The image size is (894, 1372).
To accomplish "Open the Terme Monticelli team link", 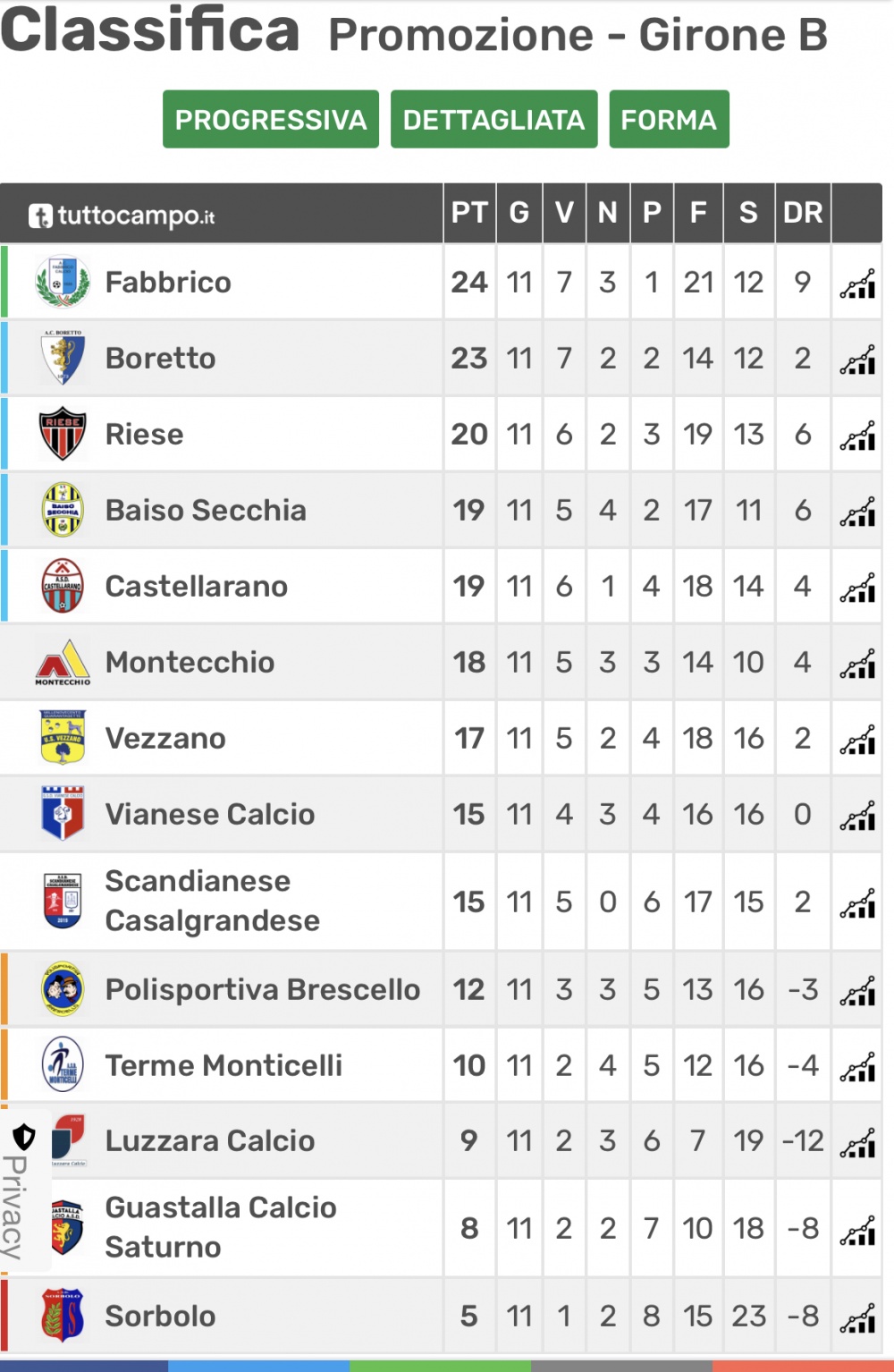I will click(x=223, y=1065).
